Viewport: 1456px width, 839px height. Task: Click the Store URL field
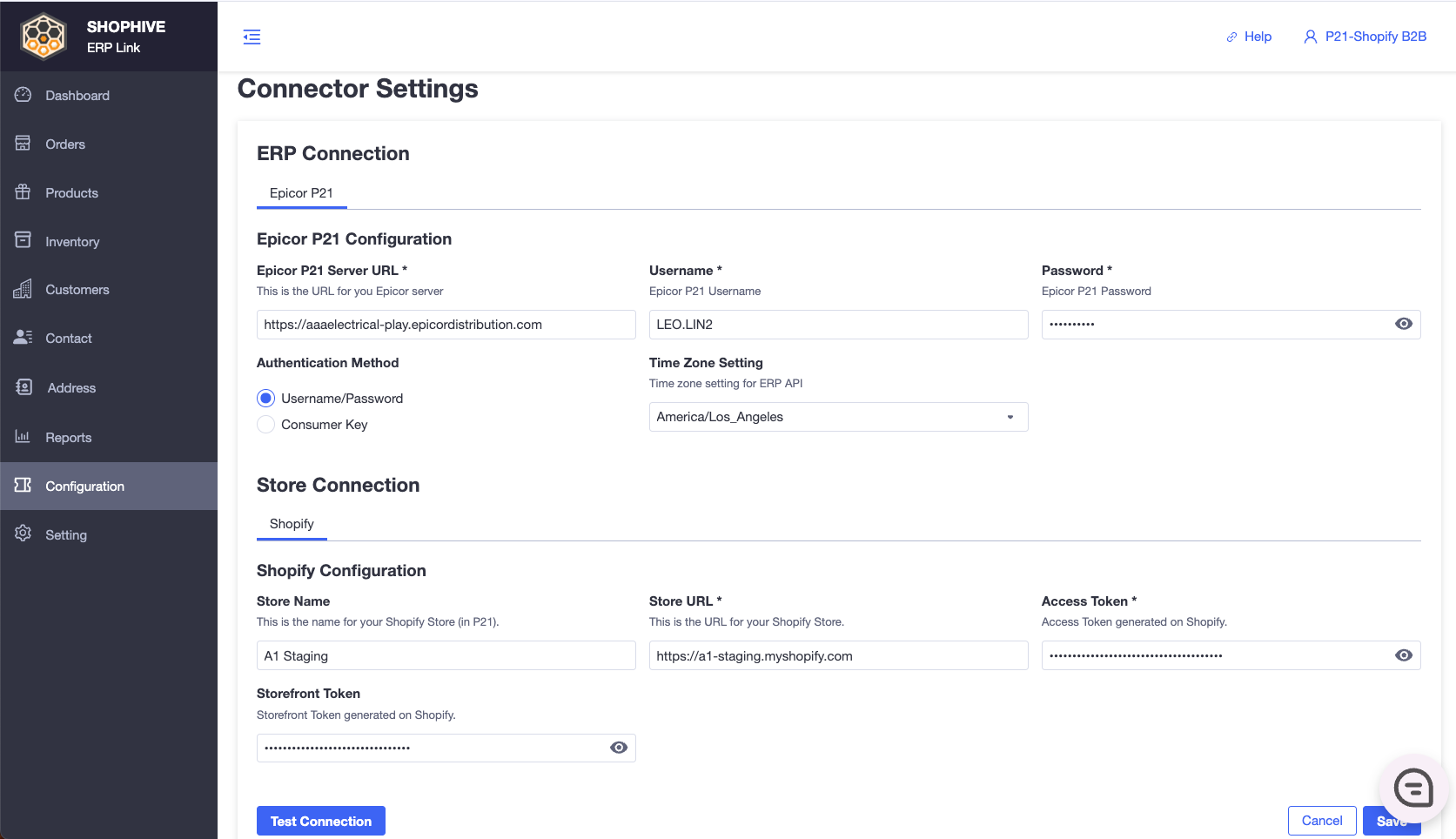pyautogui.click(x=838, y=656)
